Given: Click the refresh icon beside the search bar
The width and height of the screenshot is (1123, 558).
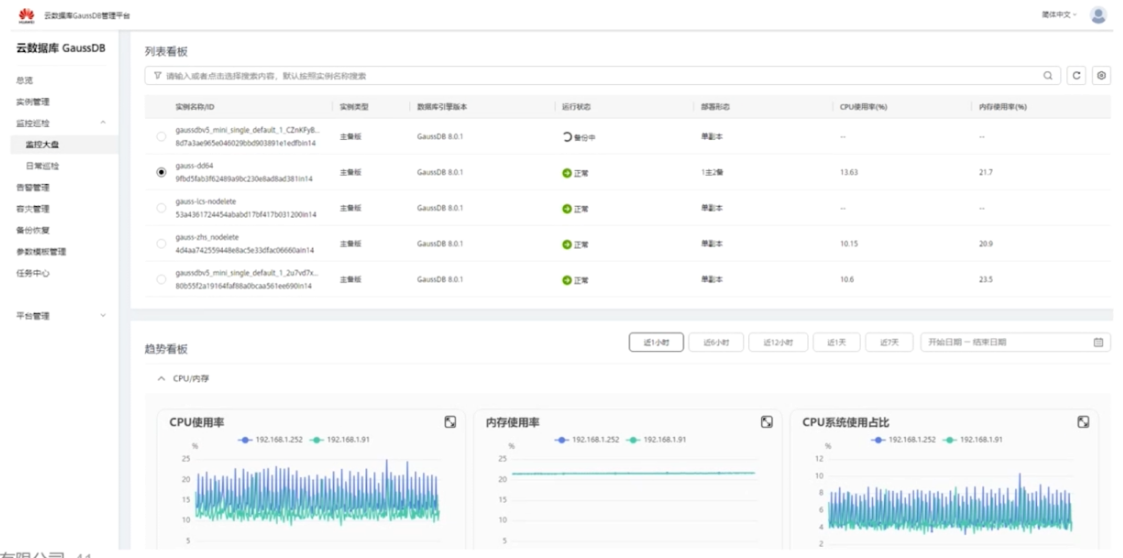Looking at the screenshot, I should click(x=1076, y=76).
